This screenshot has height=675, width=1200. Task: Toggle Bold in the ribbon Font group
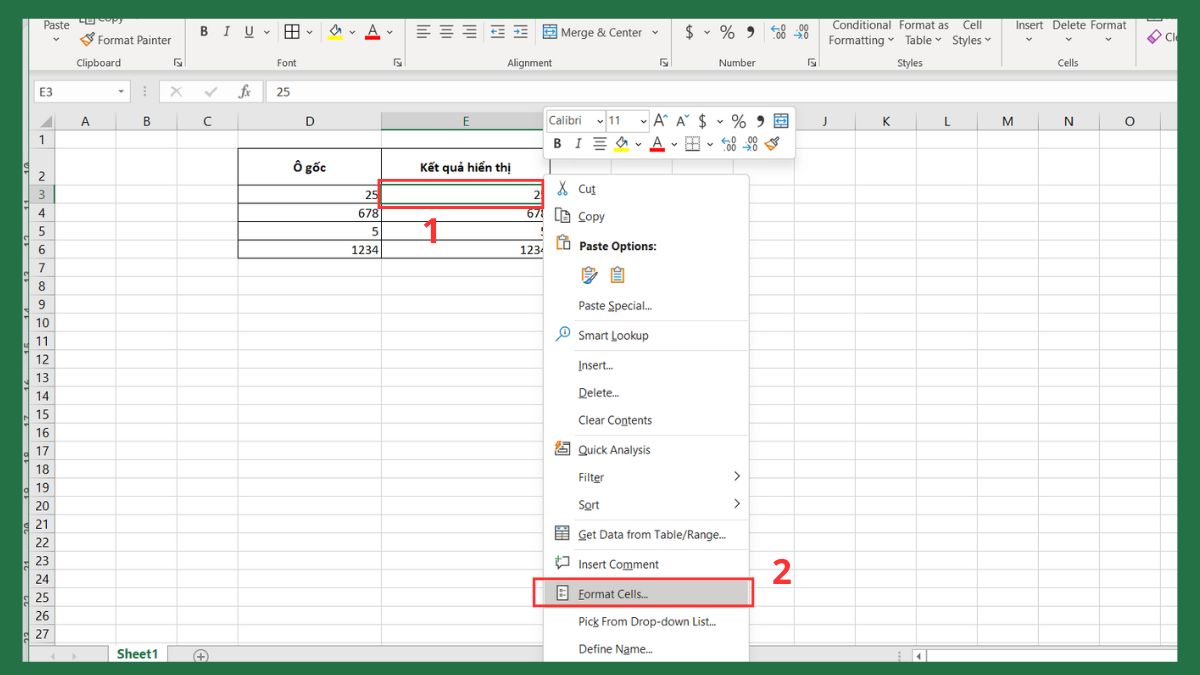click(204, 32)
